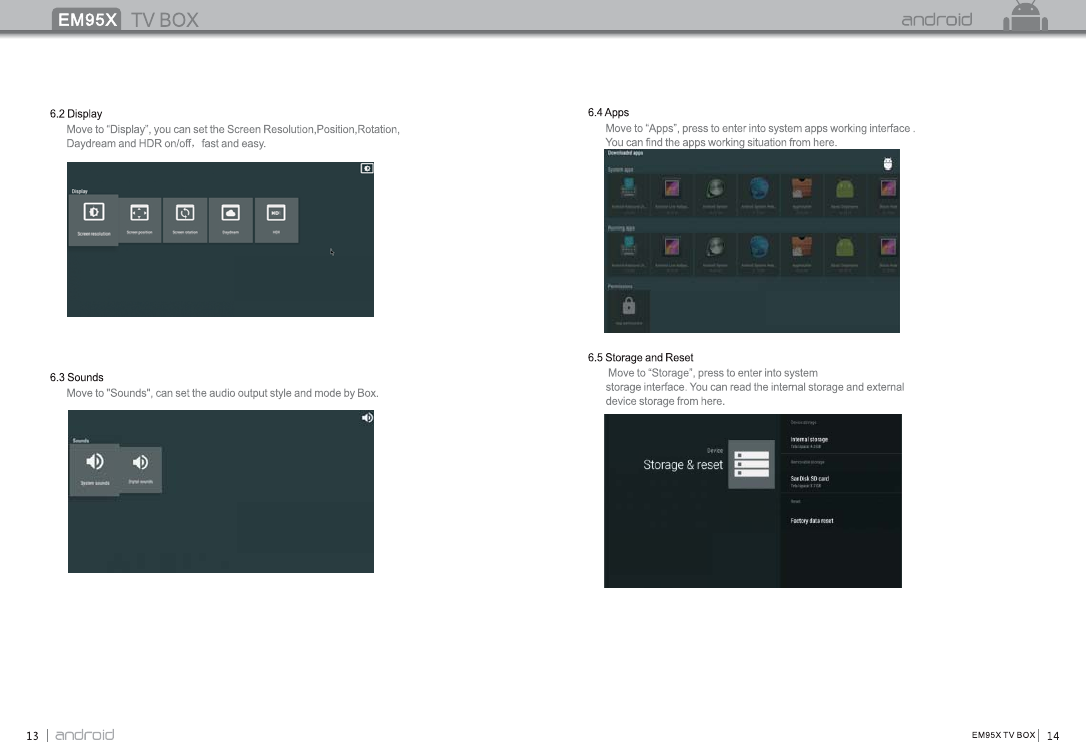1086x742 pixels.
Task: Click the 'Permissions' heading
Action: pyautogui.click(x=620, y=286)
